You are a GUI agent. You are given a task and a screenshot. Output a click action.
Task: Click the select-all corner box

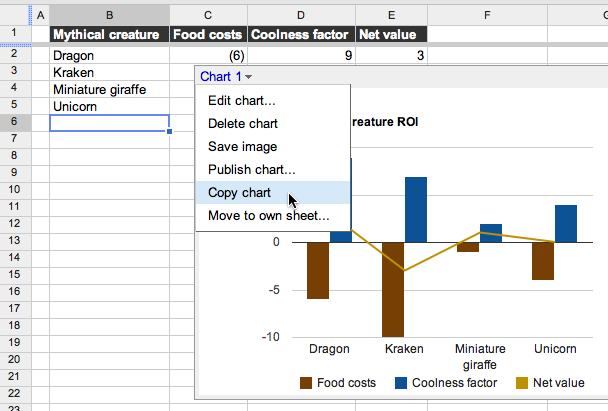tap(15, 14)
